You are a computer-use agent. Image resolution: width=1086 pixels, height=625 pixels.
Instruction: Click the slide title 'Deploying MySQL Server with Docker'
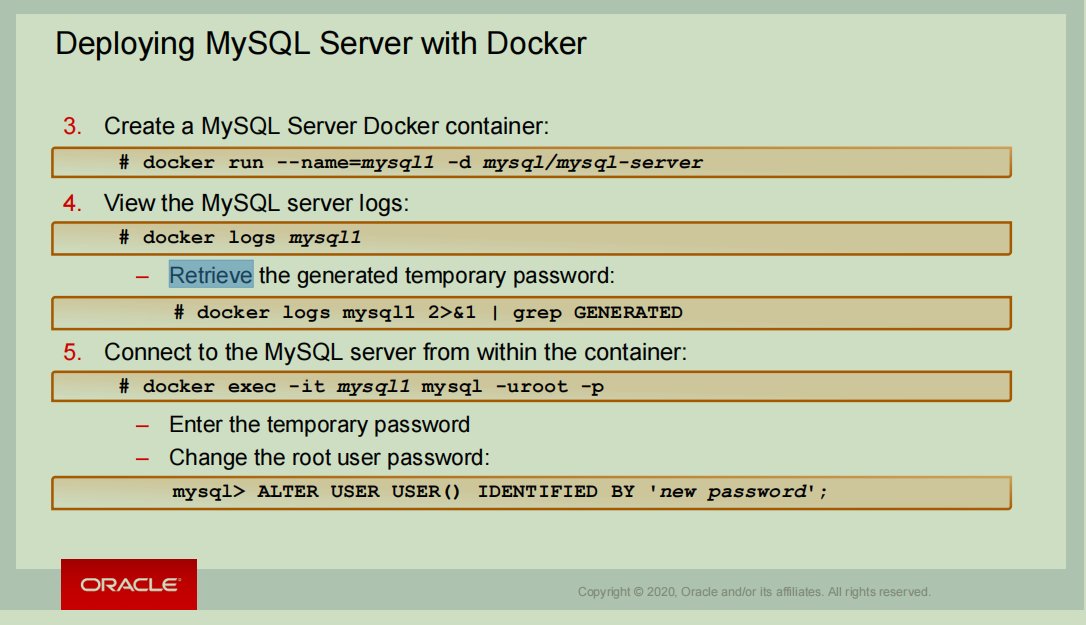click(321, 44)
